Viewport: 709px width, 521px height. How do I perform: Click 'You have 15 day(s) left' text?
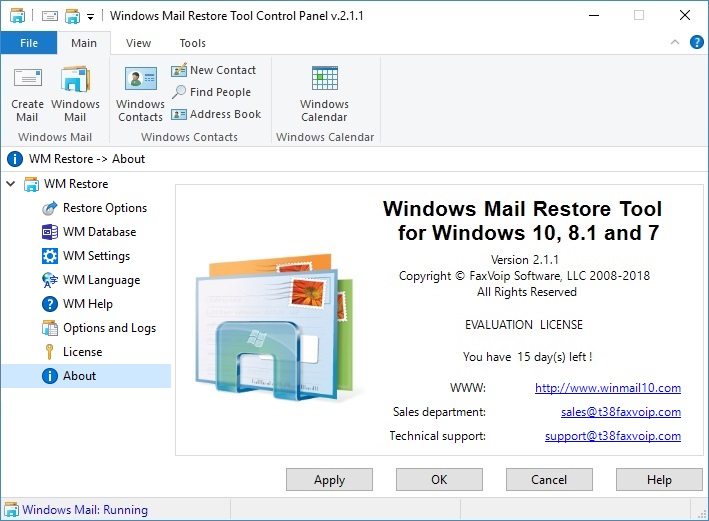[527, 357]
